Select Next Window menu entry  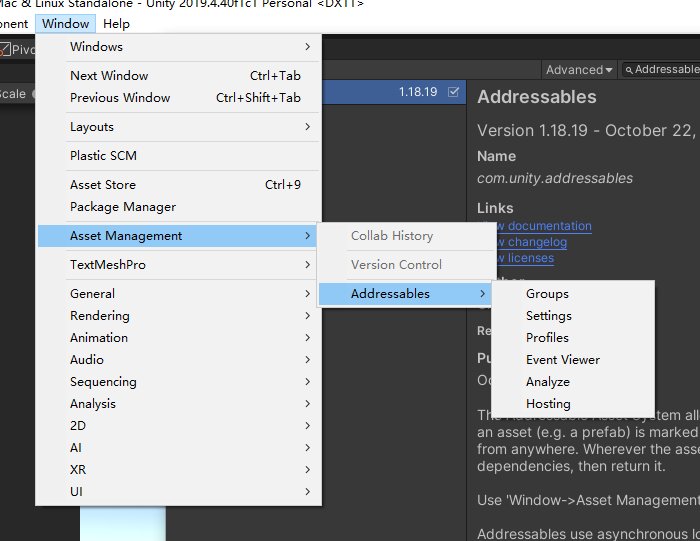(x=179, y=76)
